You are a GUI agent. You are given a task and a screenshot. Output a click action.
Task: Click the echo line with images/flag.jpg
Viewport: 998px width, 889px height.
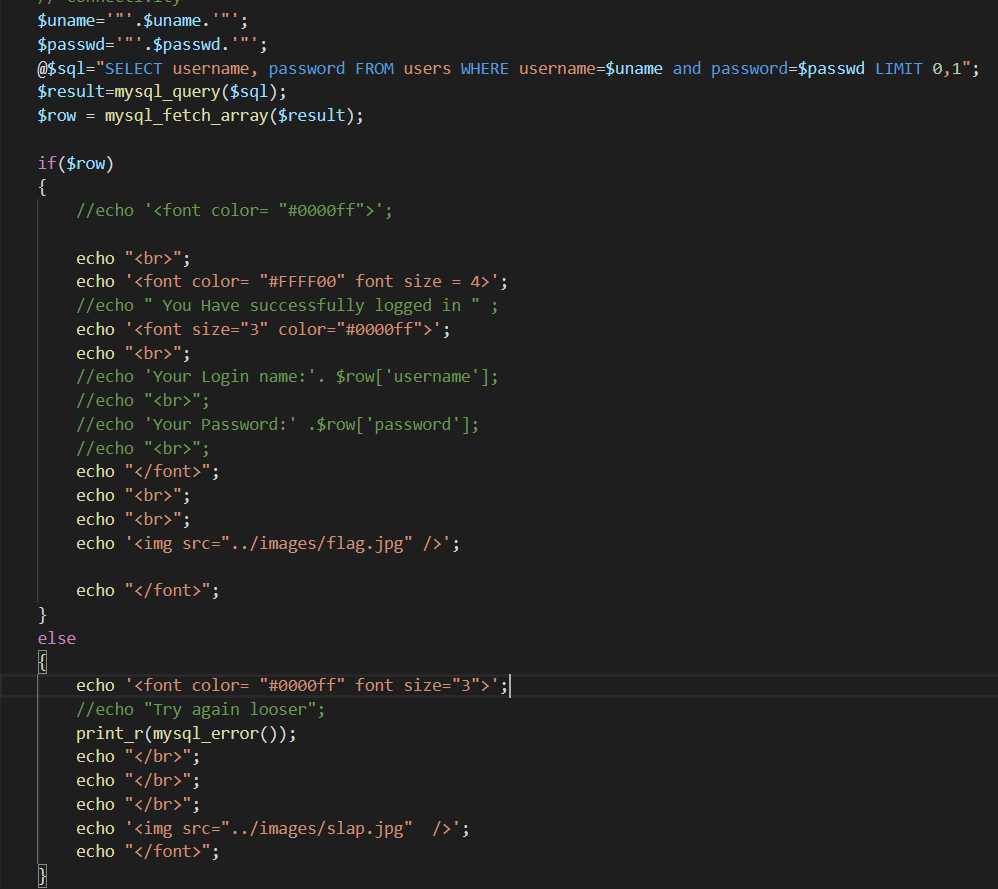[x=267, y=543]
